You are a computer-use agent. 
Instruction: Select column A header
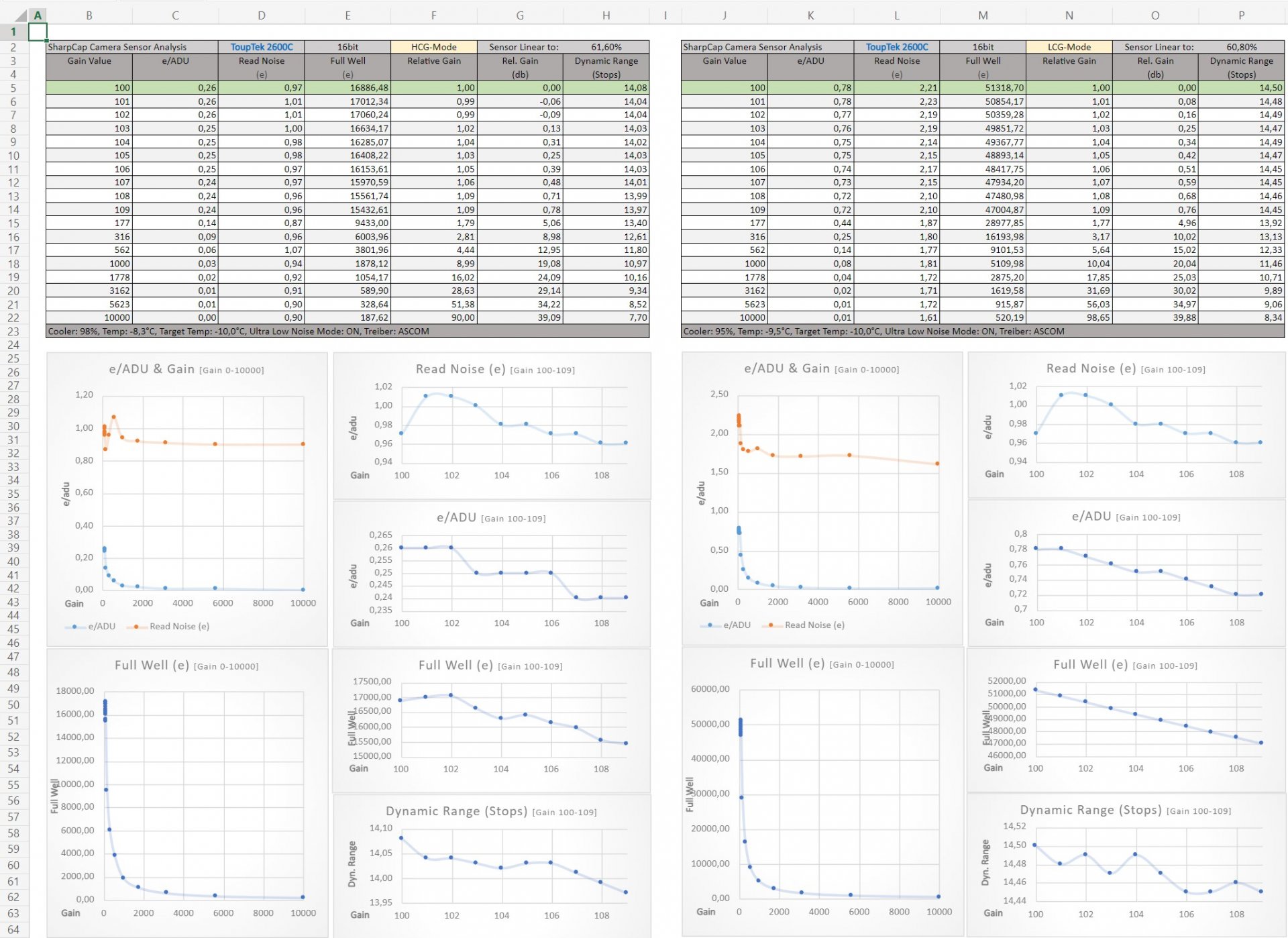[x=38, y=15]
